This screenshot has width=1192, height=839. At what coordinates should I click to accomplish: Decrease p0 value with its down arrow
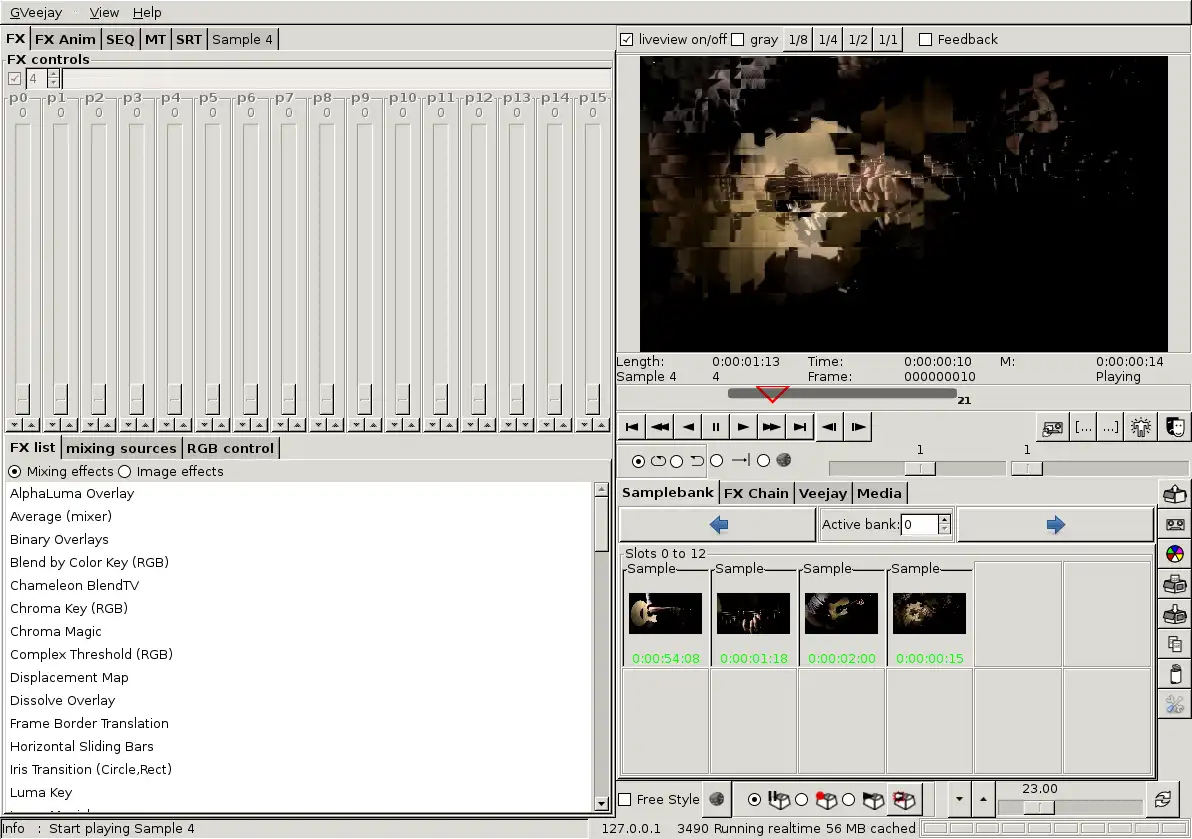click(13, 425)
